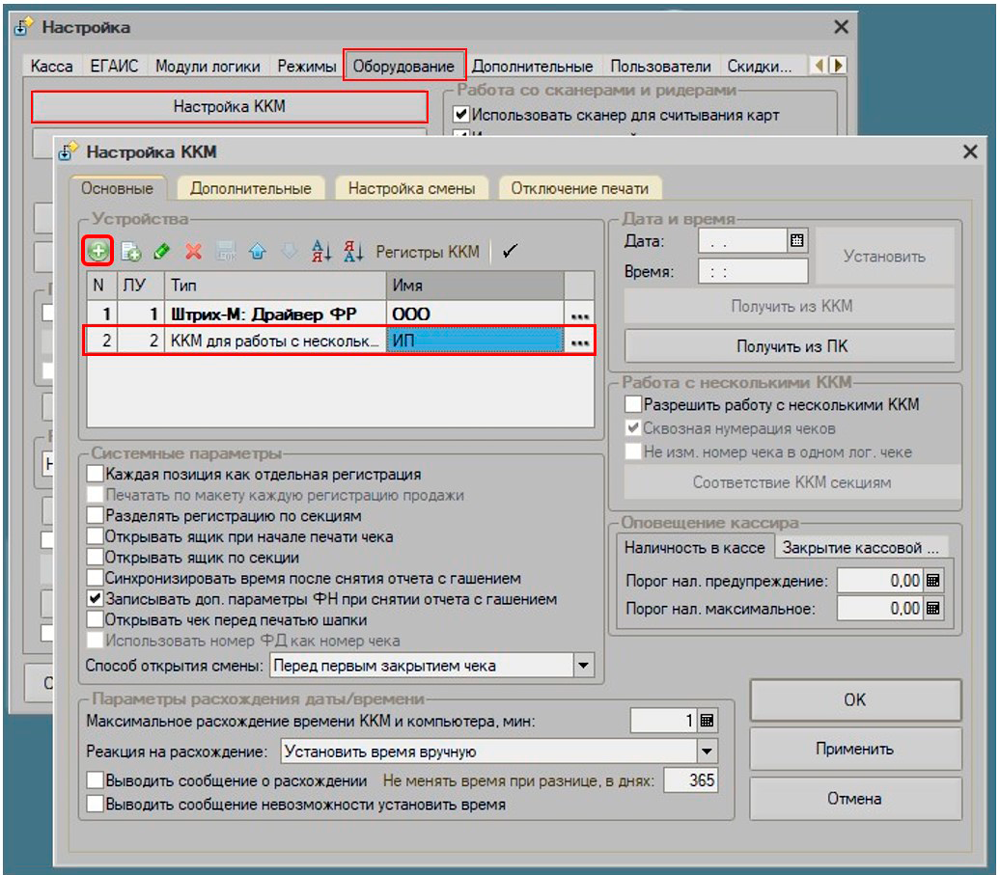Open the calendar picker beside Дата field

797,241
